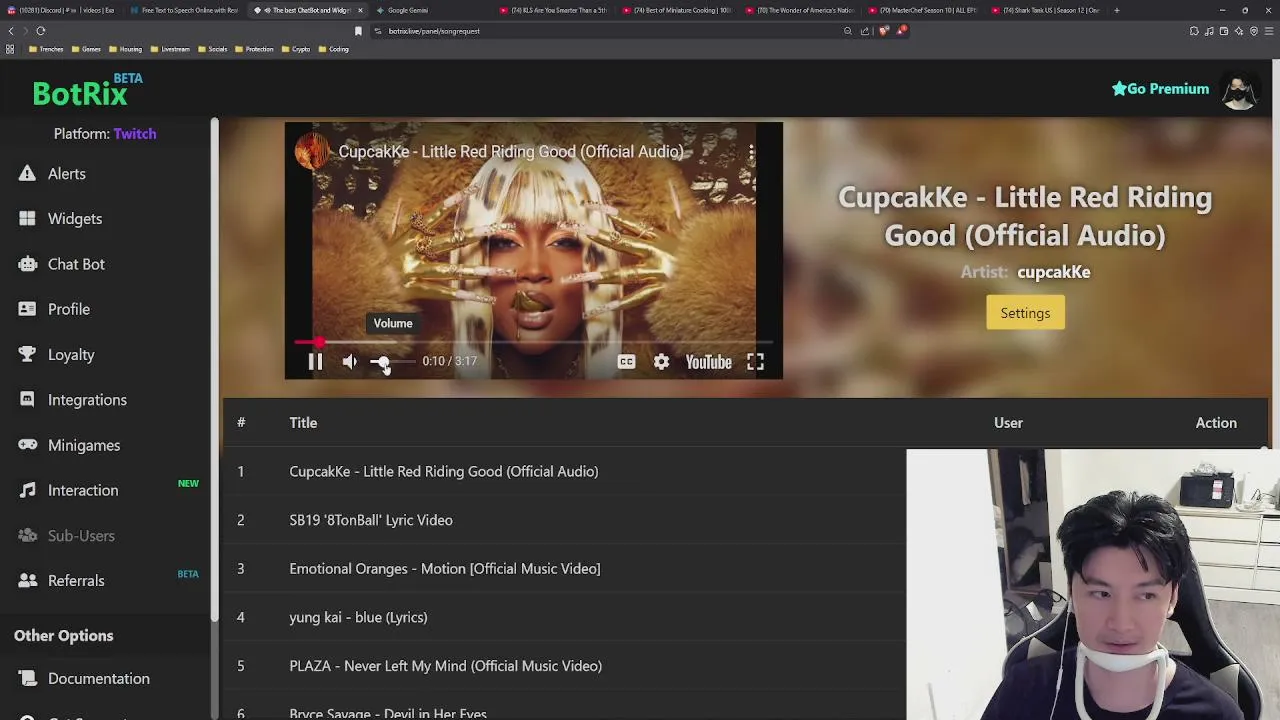Image resolution: width=1280 pixels, height=720 pixels.
Task: Open the browser extensions puzzle icon
Action: click(1194, 31)
